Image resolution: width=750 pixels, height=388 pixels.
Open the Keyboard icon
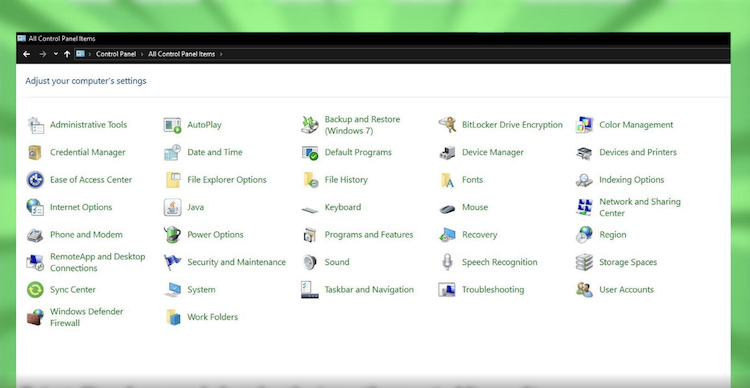click(x=310, y=210)
